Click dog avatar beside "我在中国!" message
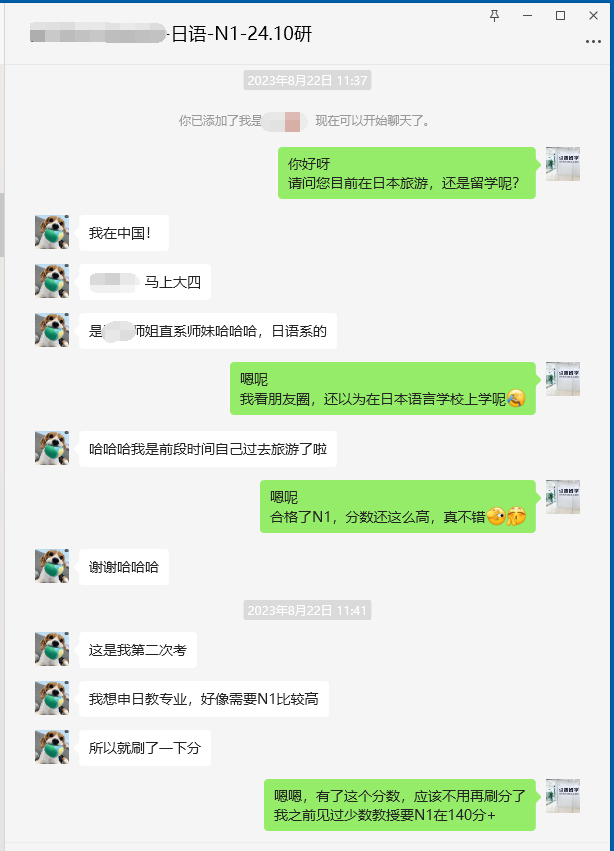 52,232
